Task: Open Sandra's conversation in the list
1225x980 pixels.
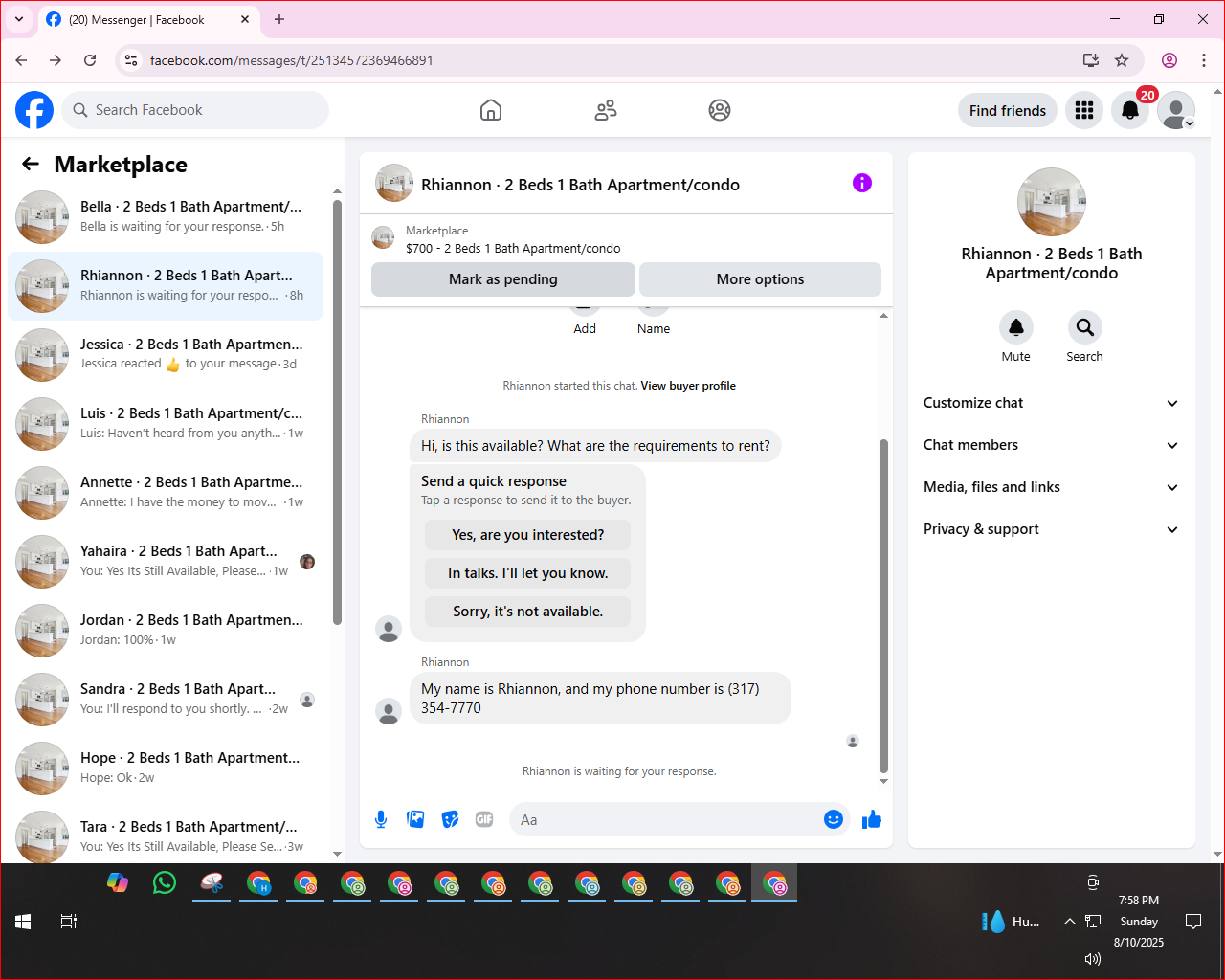Action: pyautogui.click(x=165, y=700)
